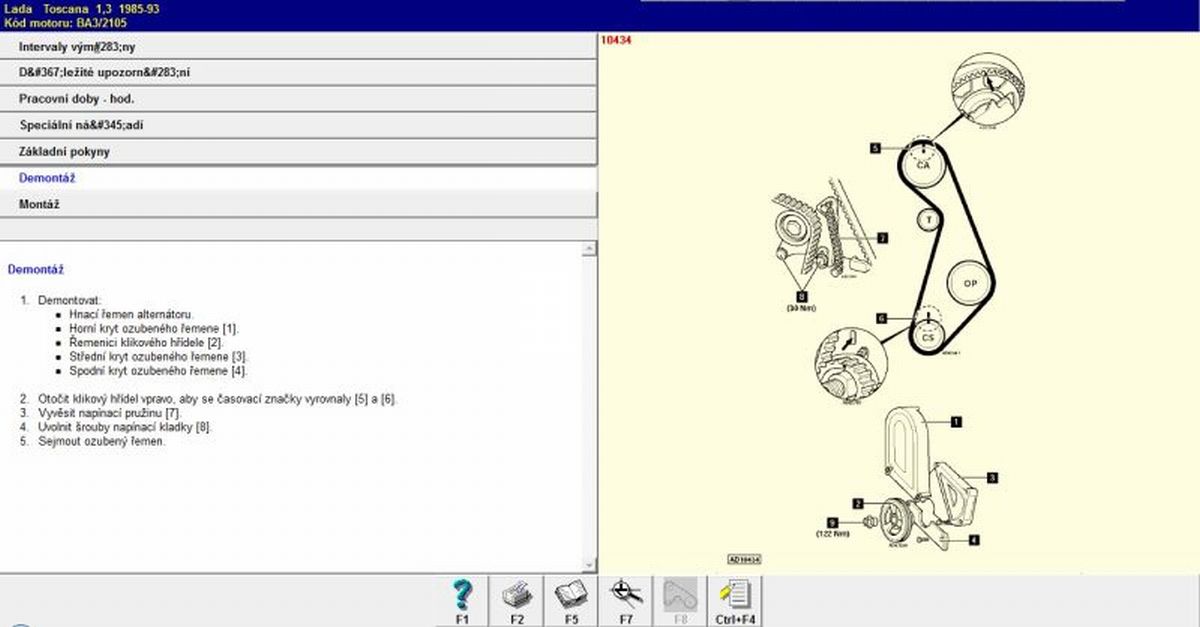
Task: Click the T tensioner pulley in the diagram
Action: [929, 219]
